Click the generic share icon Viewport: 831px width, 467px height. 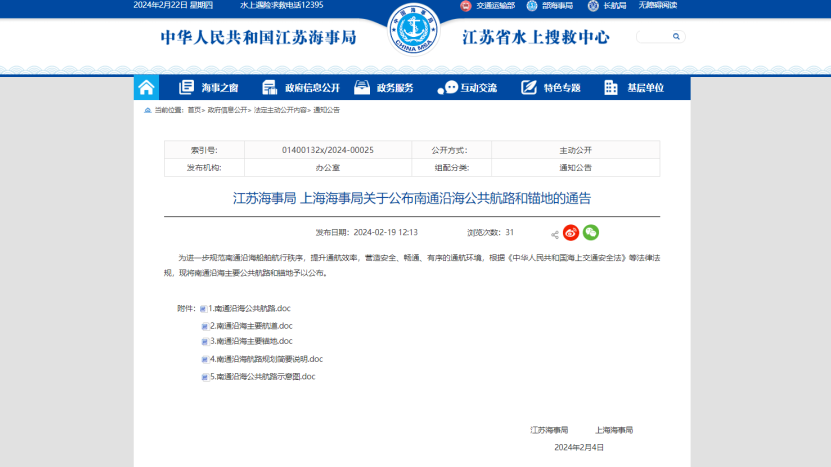tap(555, 235)
